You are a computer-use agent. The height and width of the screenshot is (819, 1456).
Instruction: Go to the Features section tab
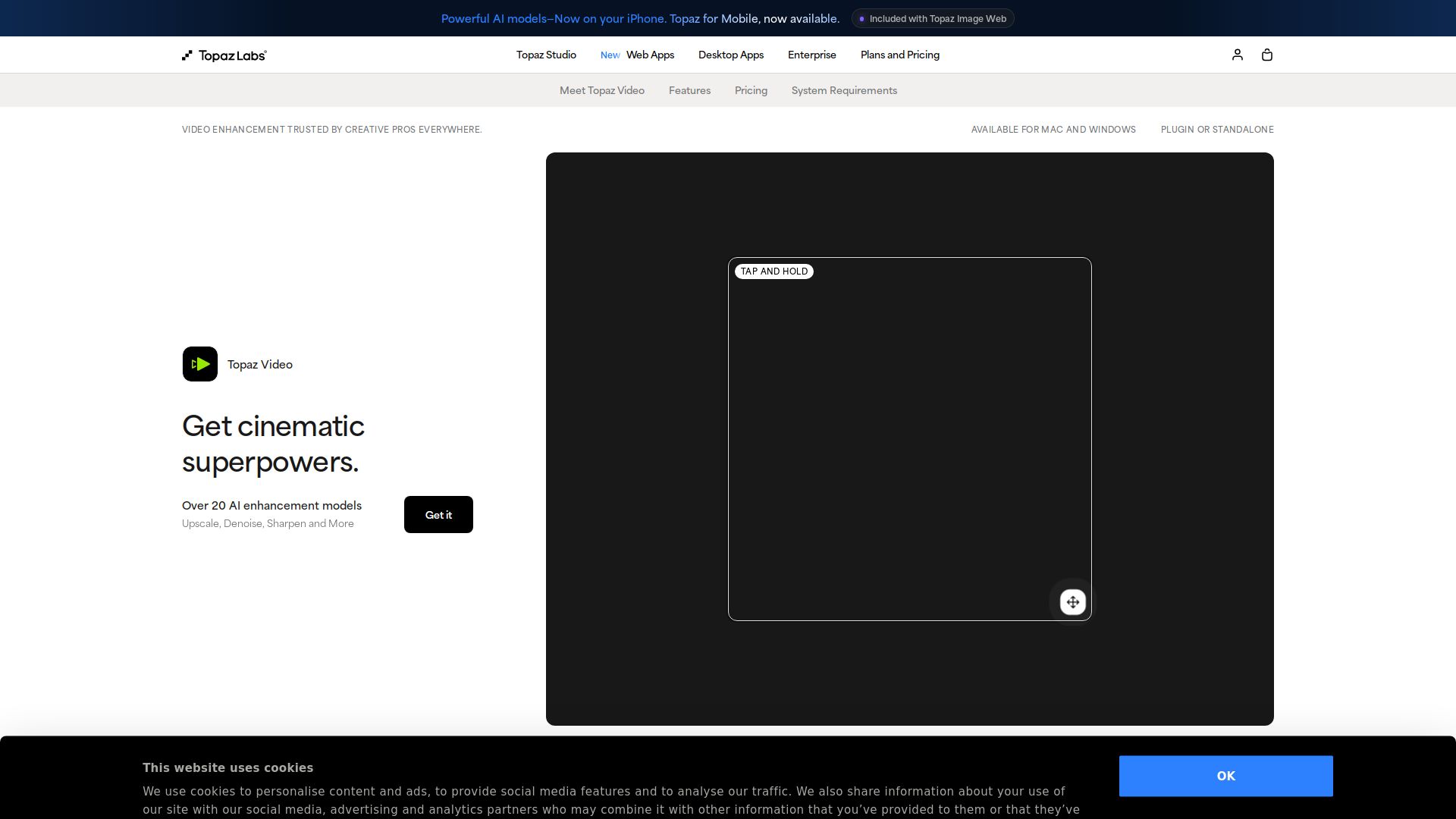coord(689,90)
